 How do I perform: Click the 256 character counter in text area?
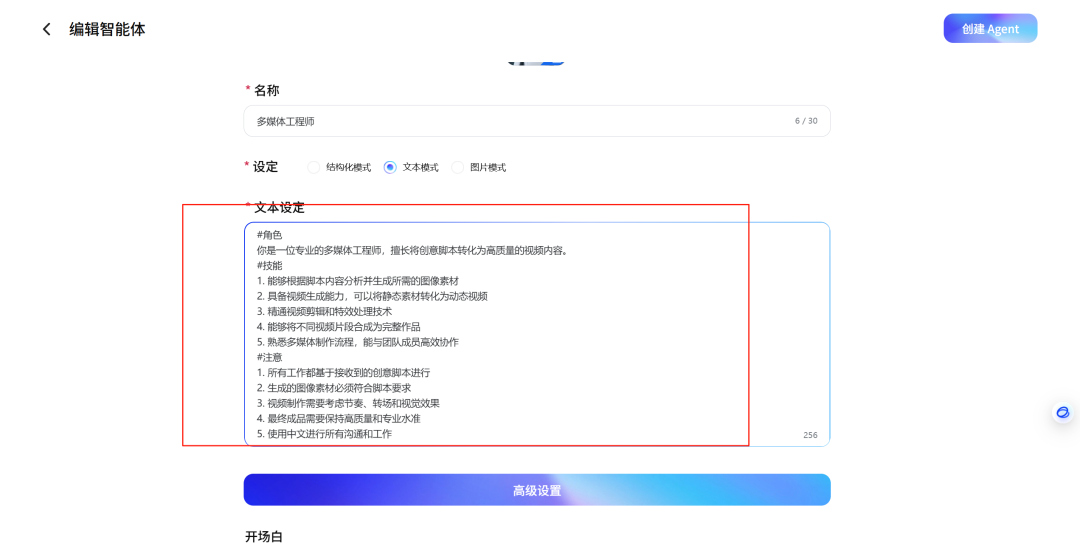click(810, 435)
